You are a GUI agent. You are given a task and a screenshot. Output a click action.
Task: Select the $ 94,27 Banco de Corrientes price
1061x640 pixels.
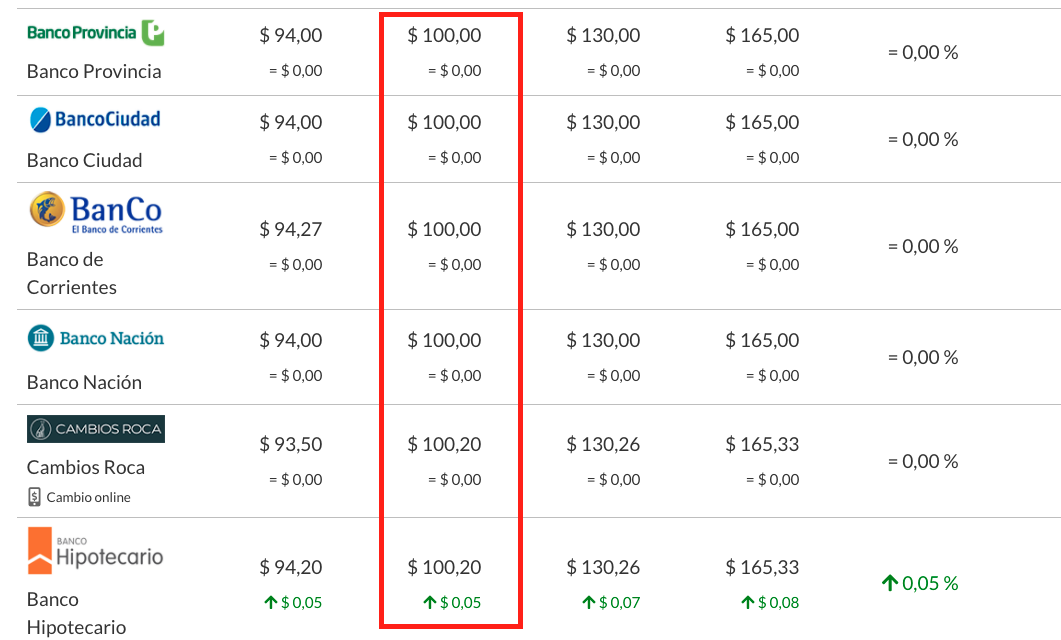pyautogui.click(x=291, y=229)
